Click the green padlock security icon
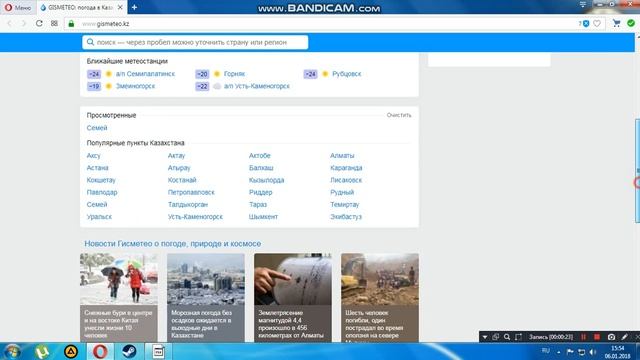This screenshot has height=360, width=640. click(71, 24)
